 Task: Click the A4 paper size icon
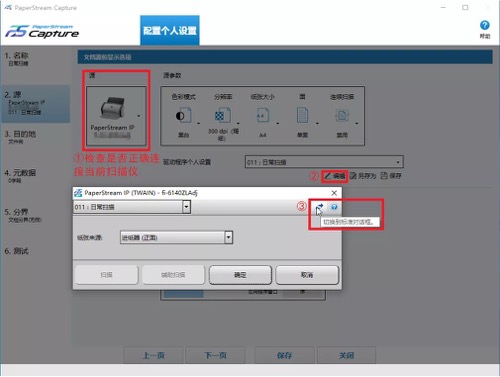point(262,115)
